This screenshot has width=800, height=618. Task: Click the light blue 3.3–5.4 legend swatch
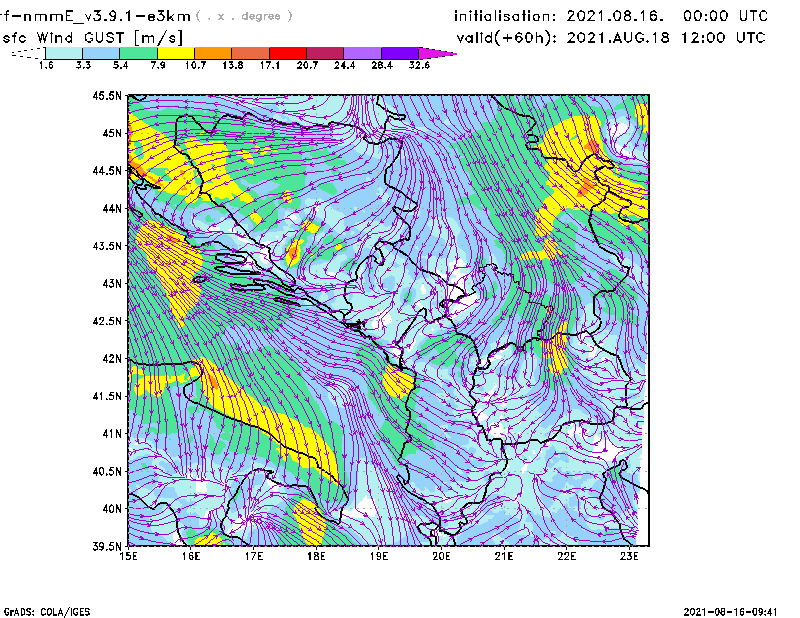pyautogui.click(x=101, y=53)
